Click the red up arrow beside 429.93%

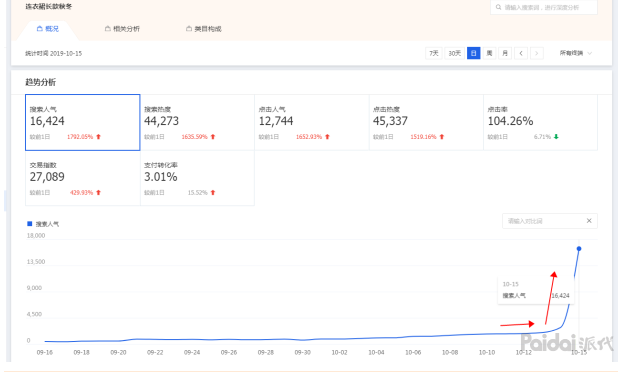click(99, 193)
